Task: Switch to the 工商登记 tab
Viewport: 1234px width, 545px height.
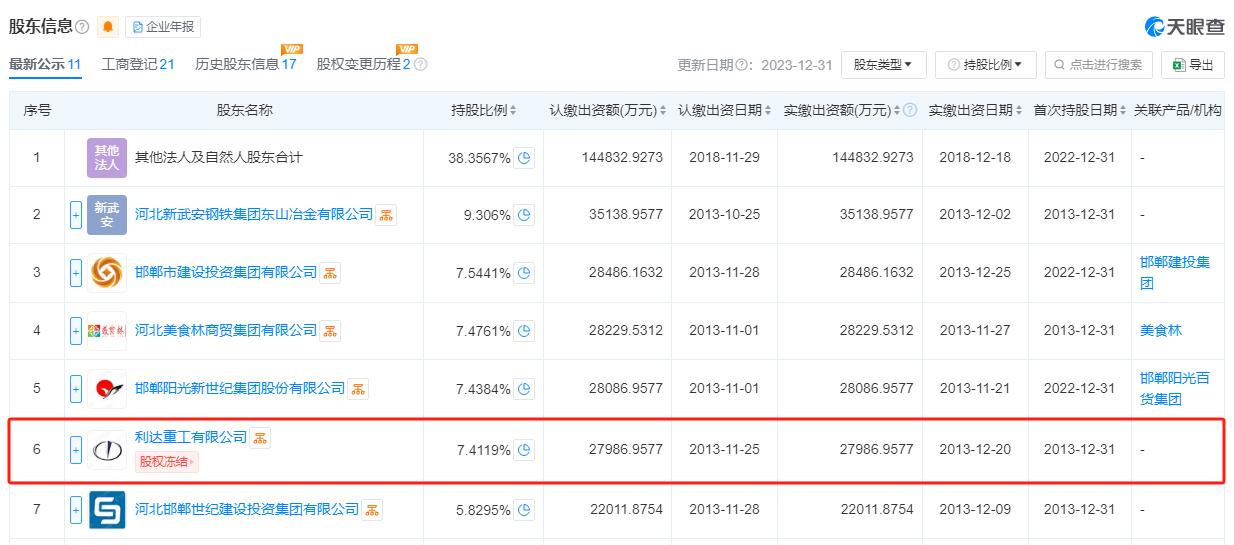Action: 138,64
